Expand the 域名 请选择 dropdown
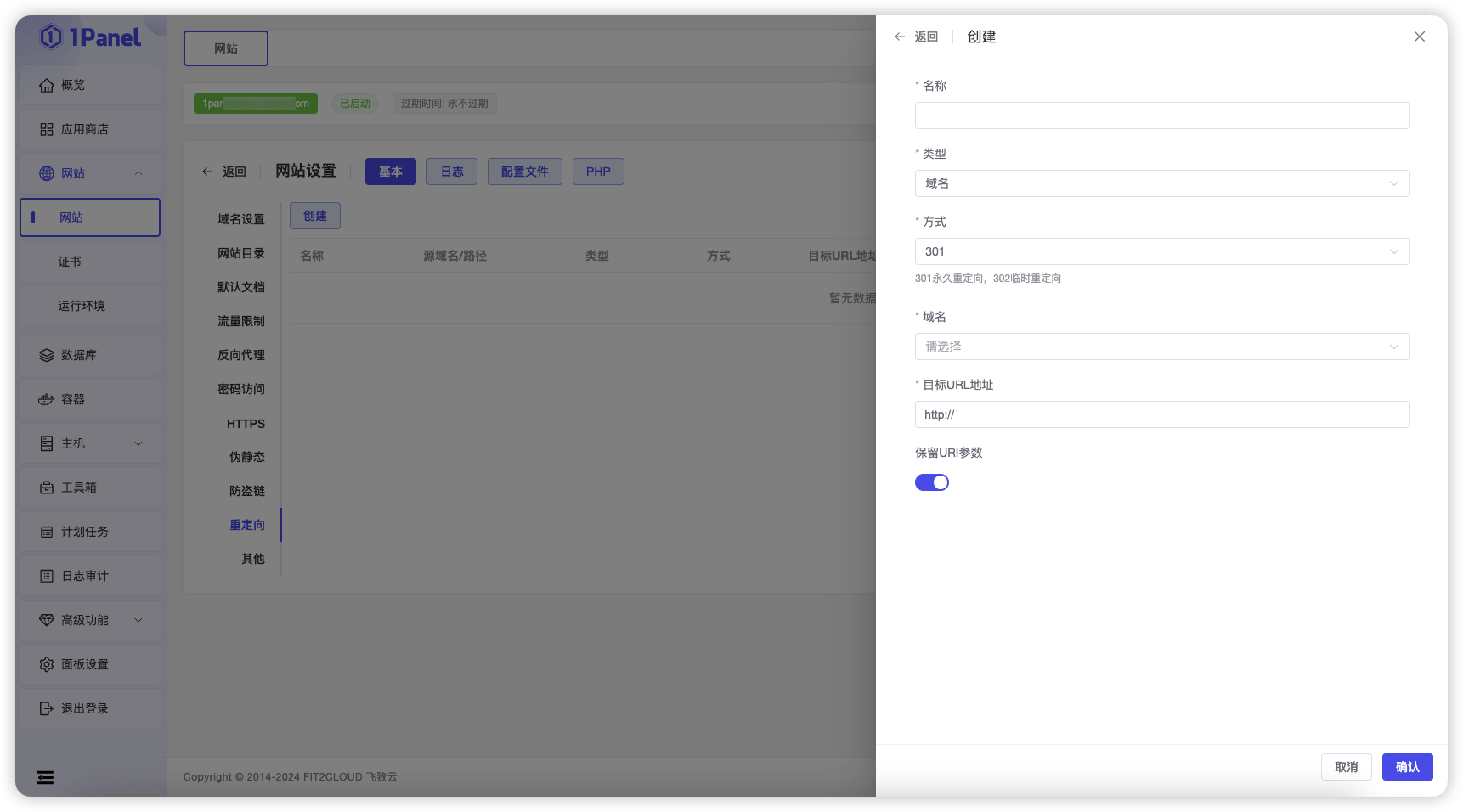Screen dimensions: 1463x812 click(1161, 347)
